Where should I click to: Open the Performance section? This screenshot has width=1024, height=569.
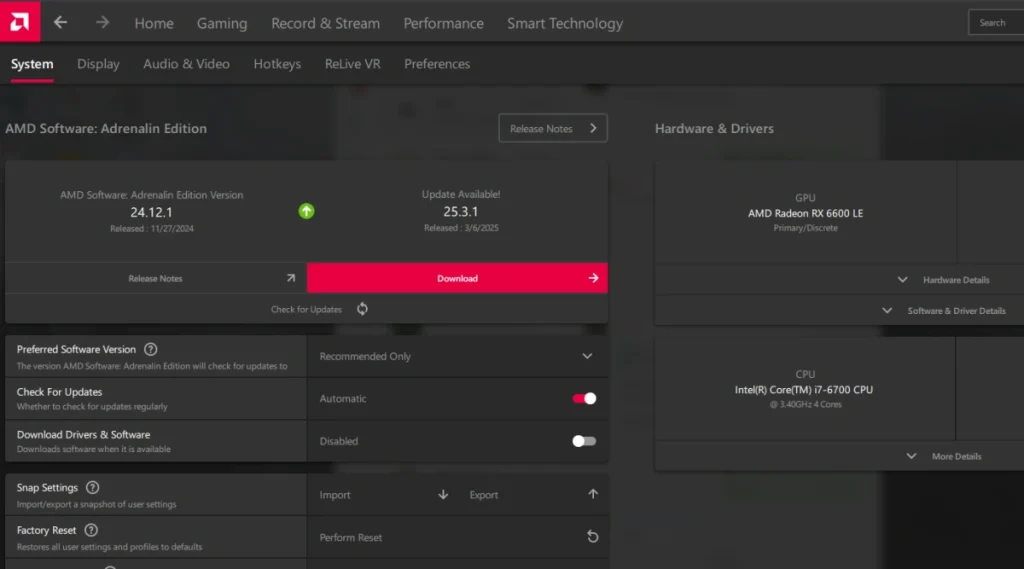tap(443, 24)
